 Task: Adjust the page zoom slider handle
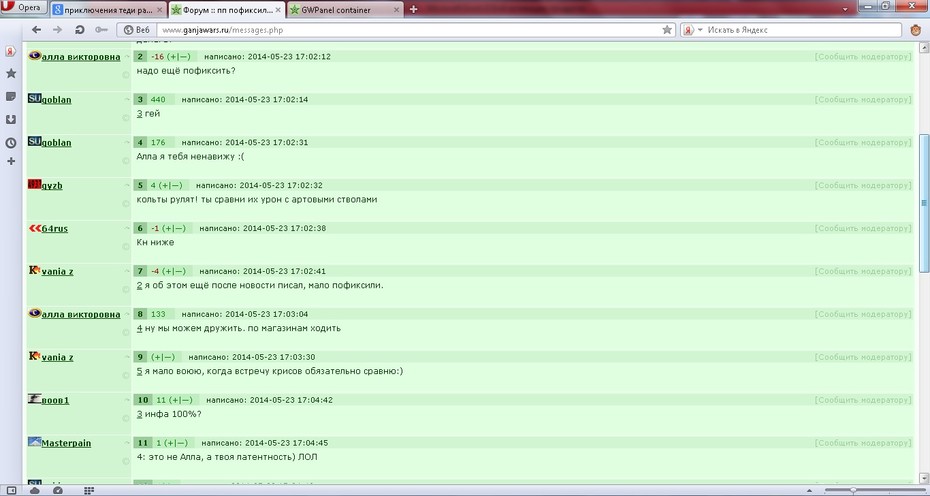[853, 490]
